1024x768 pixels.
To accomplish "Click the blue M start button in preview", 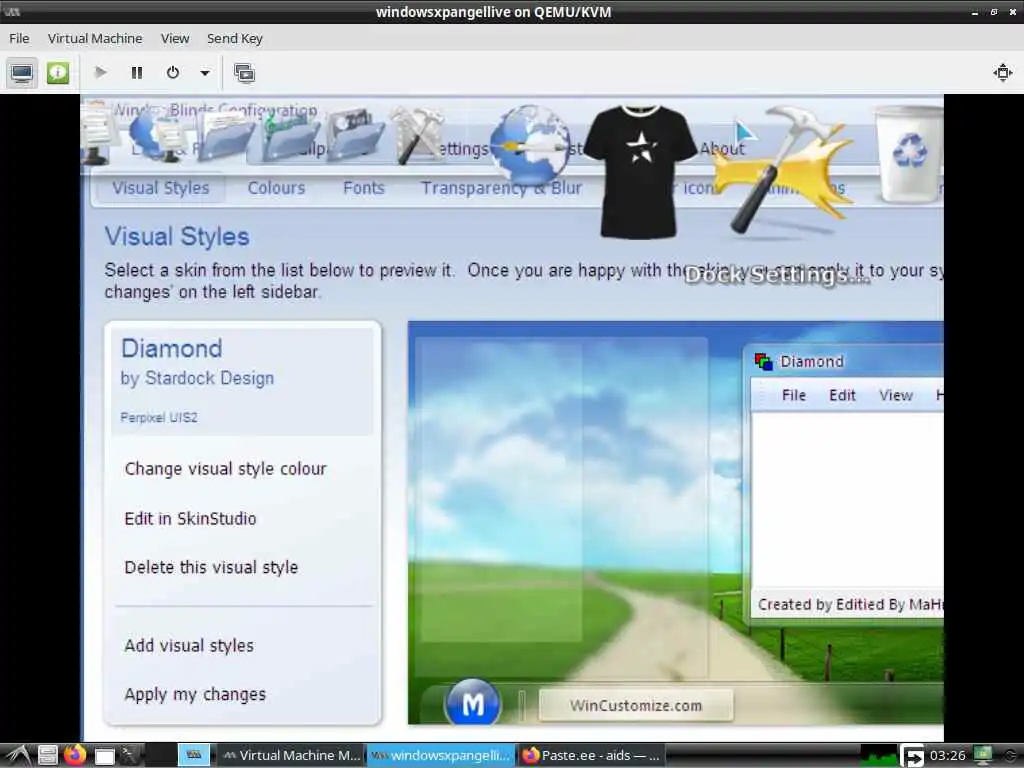I will tap(473, 704).
